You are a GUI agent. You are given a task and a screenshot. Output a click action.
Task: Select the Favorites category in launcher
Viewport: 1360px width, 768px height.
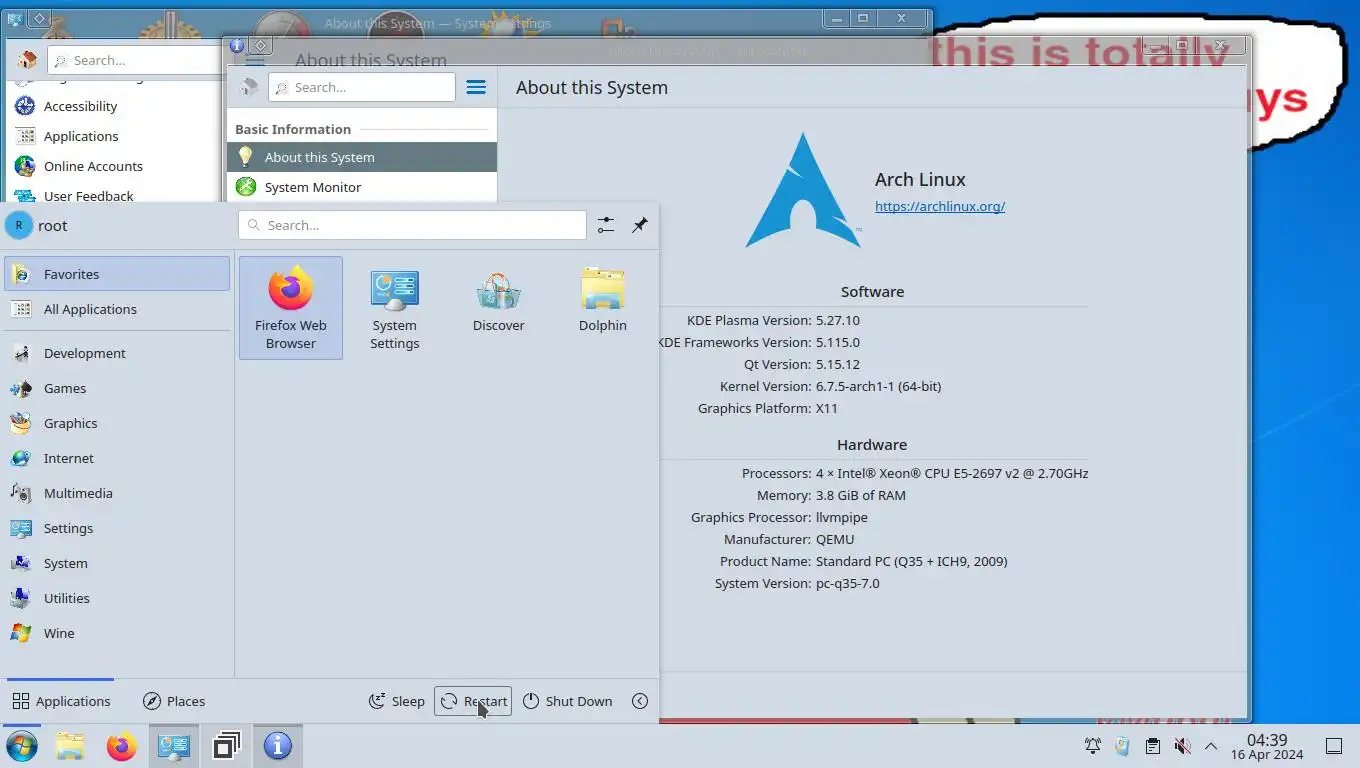coord(117,274)
